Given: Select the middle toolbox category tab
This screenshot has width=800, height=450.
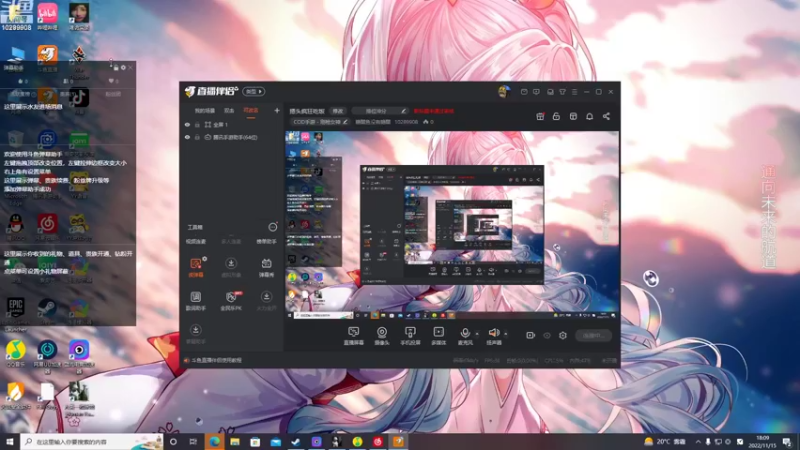Looking at the screenshot, I should pos(231,242).
